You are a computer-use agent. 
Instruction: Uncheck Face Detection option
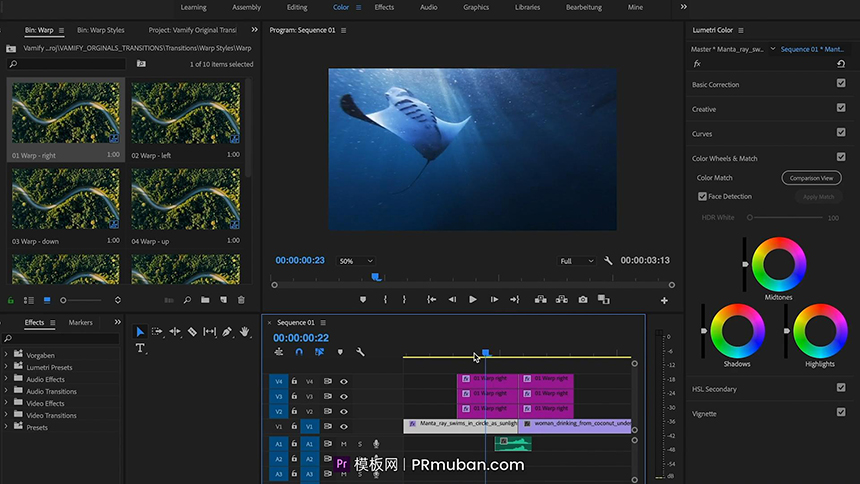[x=702, y=197]
